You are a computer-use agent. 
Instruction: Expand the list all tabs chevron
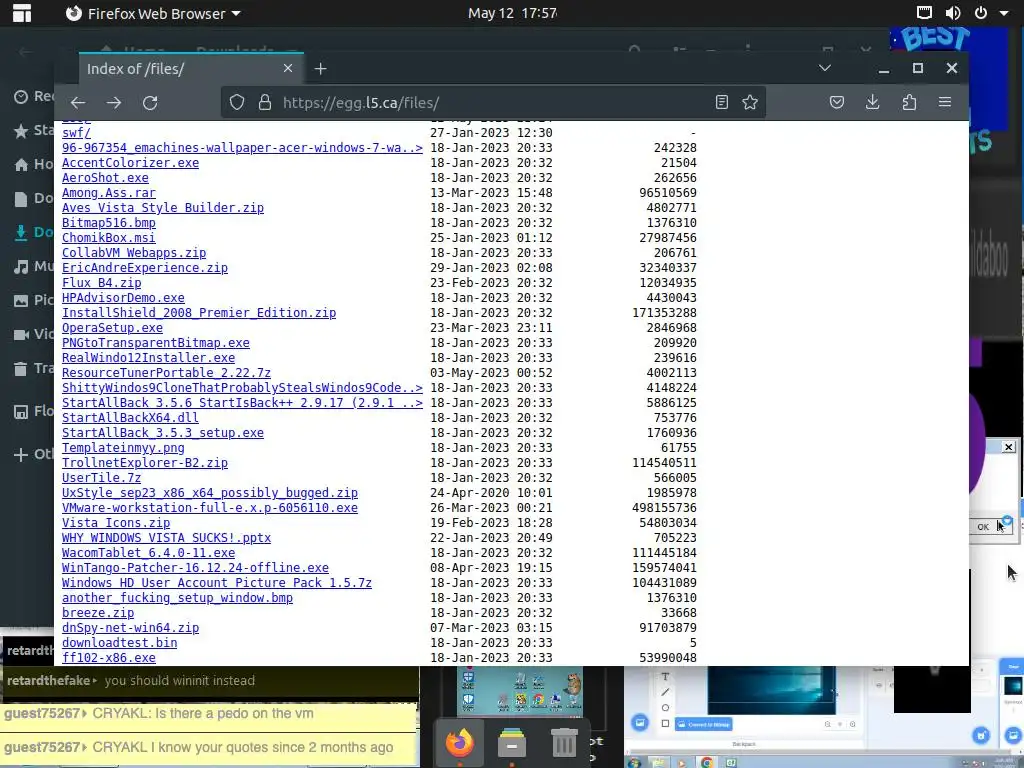[x=825, y=68]
